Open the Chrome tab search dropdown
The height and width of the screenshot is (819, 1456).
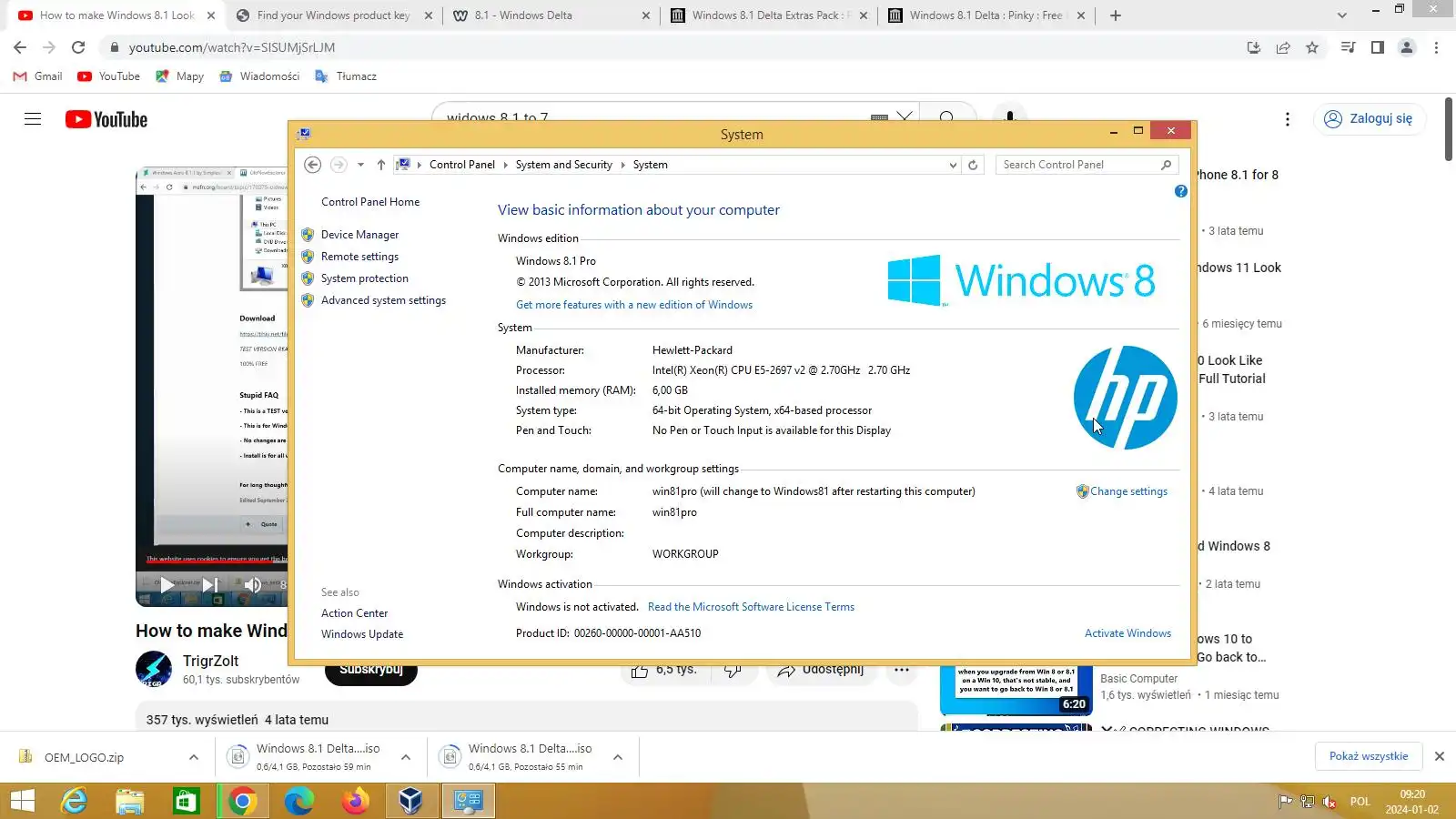1341,15
